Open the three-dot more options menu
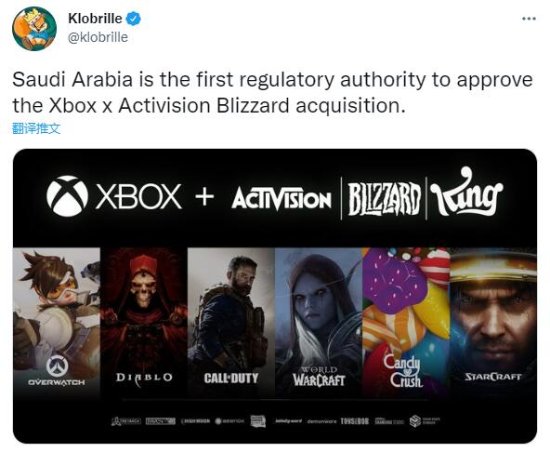Viewport: 550px width, 452px height. (x=529, y=19)
